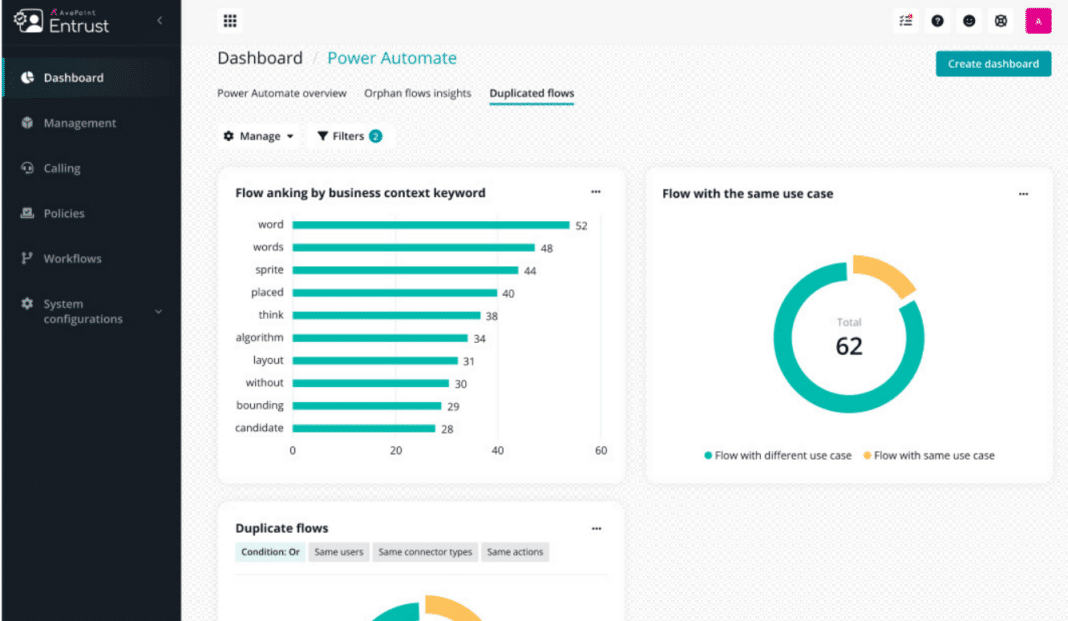
Task: Open the Filters panel showing 2 active filters
Action: [x=349, y=135]
